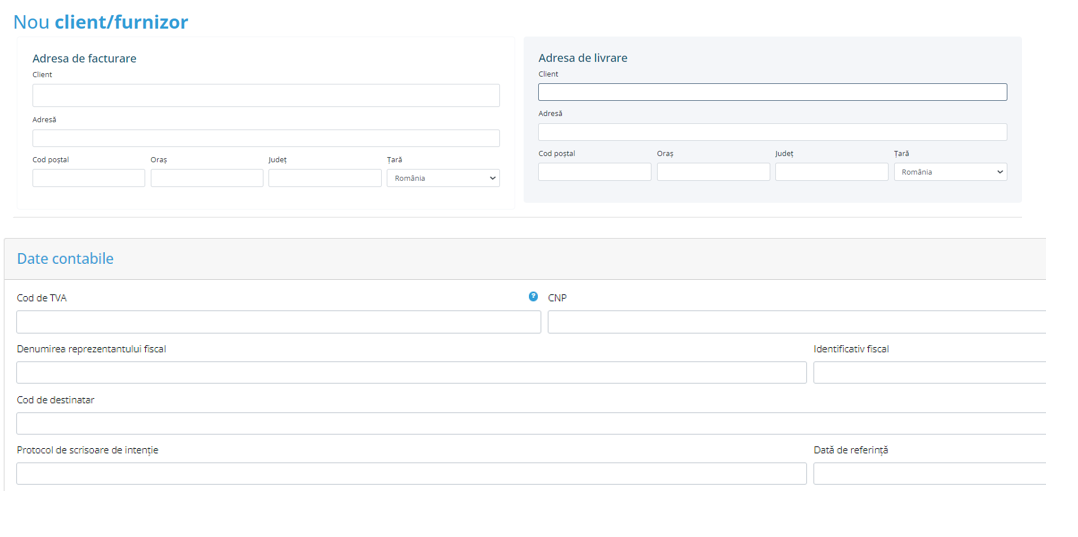Open the billing address Țară dropdown
The height and width of the screenshot is (537, 1078).
442,178
